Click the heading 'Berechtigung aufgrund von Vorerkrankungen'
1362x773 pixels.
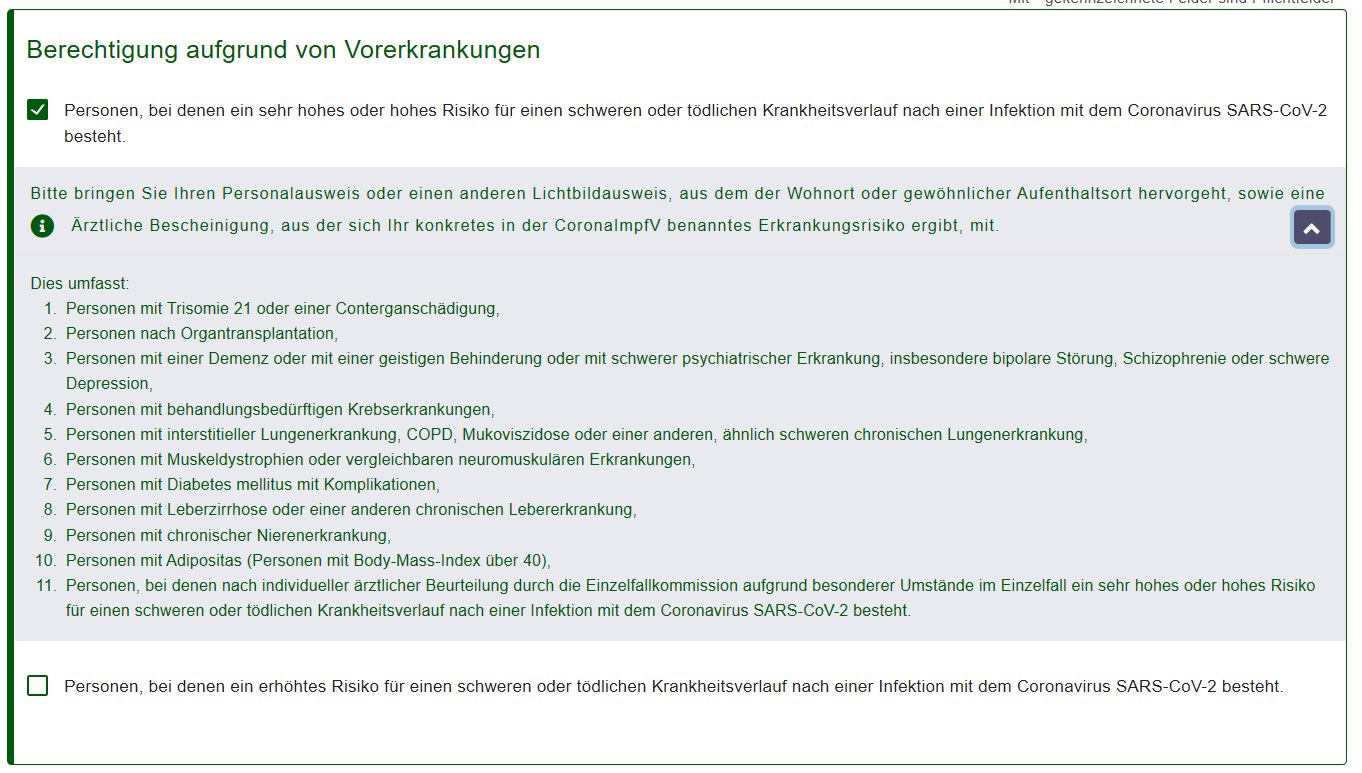pos(283,50)
